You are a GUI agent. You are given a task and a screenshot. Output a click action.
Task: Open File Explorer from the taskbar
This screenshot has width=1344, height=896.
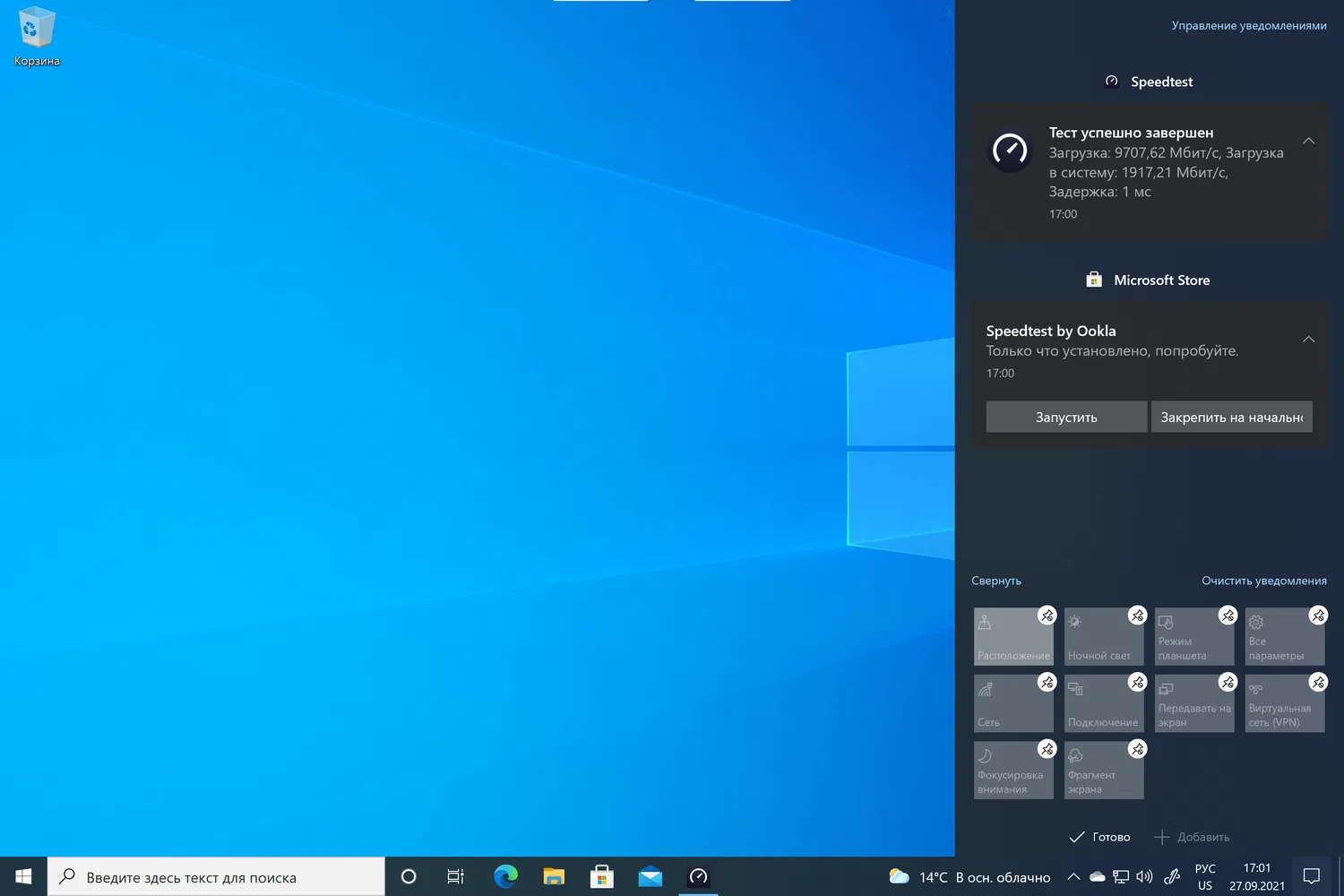(554, 876)
